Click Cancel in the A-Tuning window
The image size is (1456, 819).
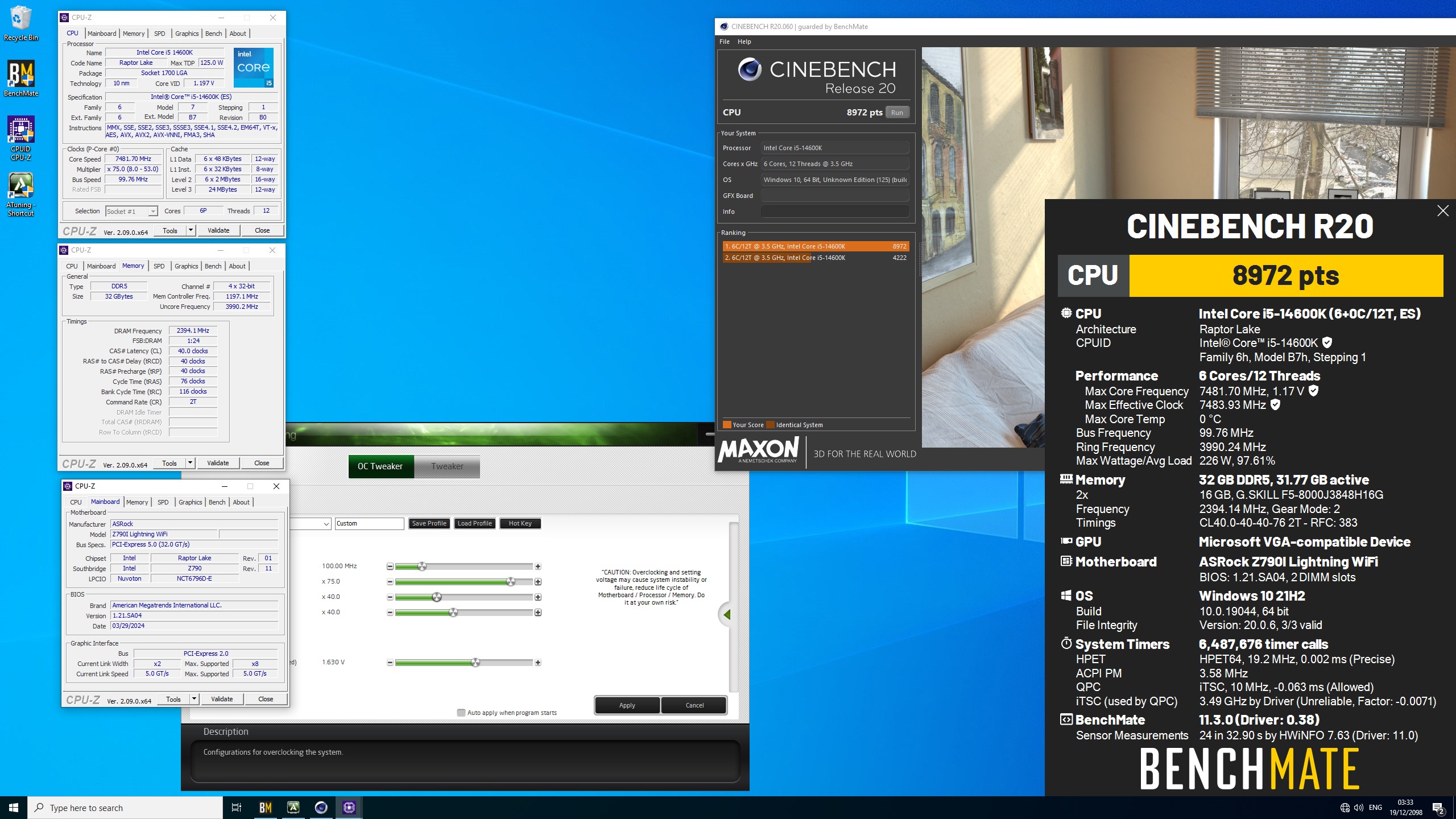(x=694, y=705)
